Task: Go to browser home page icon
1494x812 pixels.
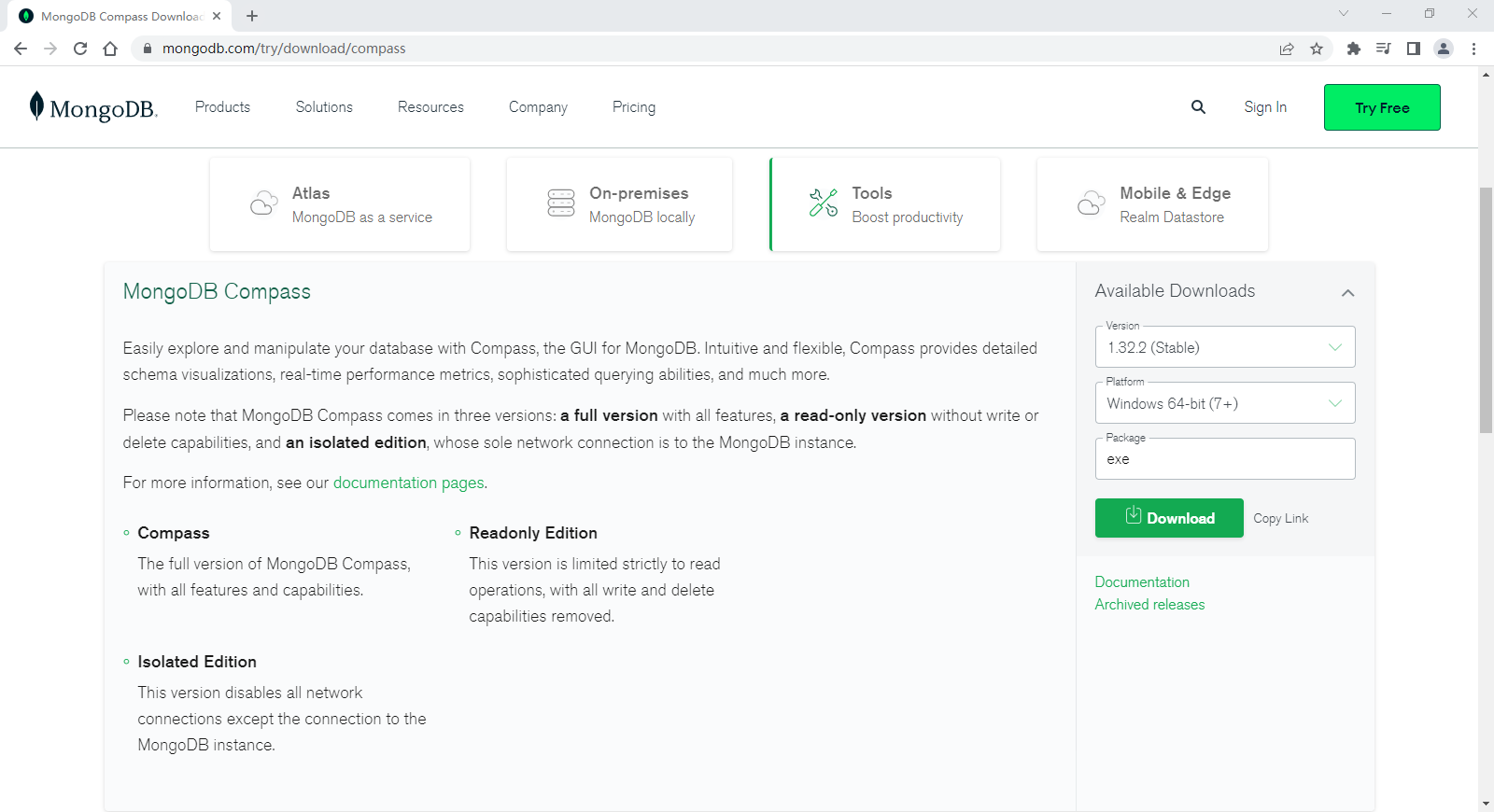Action: click(110, 49)
